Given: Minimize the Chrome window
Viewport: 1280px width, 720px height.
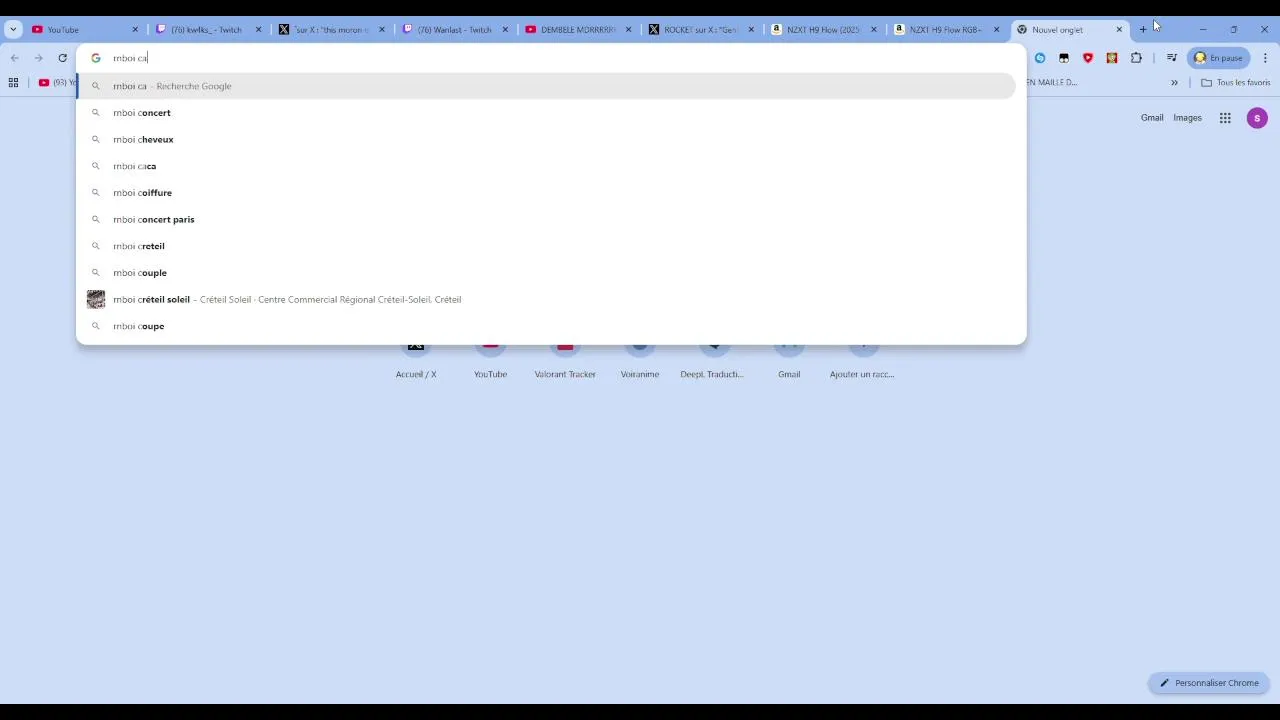Looking at the screenshot, I should 1203,29.
